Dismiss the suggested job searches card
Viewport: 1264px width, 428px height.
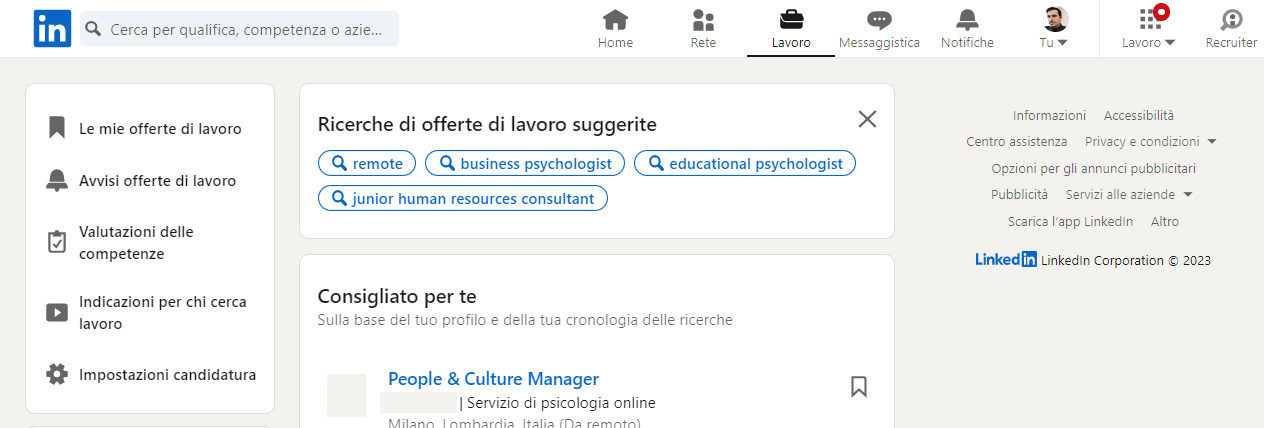click(x=867, y=119)
